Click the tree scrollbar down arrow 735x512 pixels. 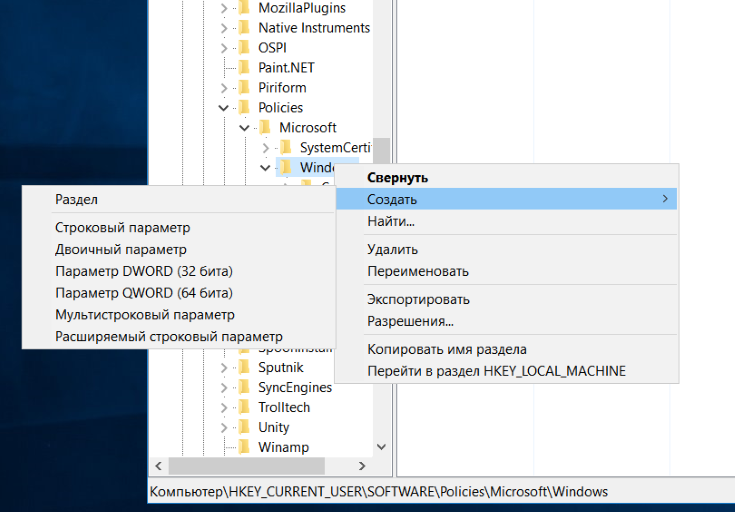point(381,447)
